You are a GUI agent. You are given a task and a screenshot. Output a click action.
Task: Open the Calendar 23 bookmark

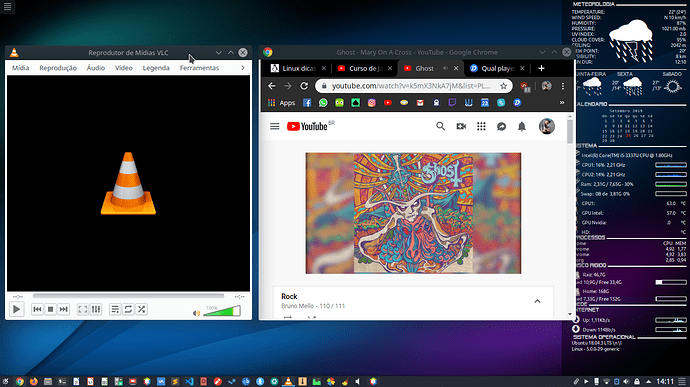point(484,103)
